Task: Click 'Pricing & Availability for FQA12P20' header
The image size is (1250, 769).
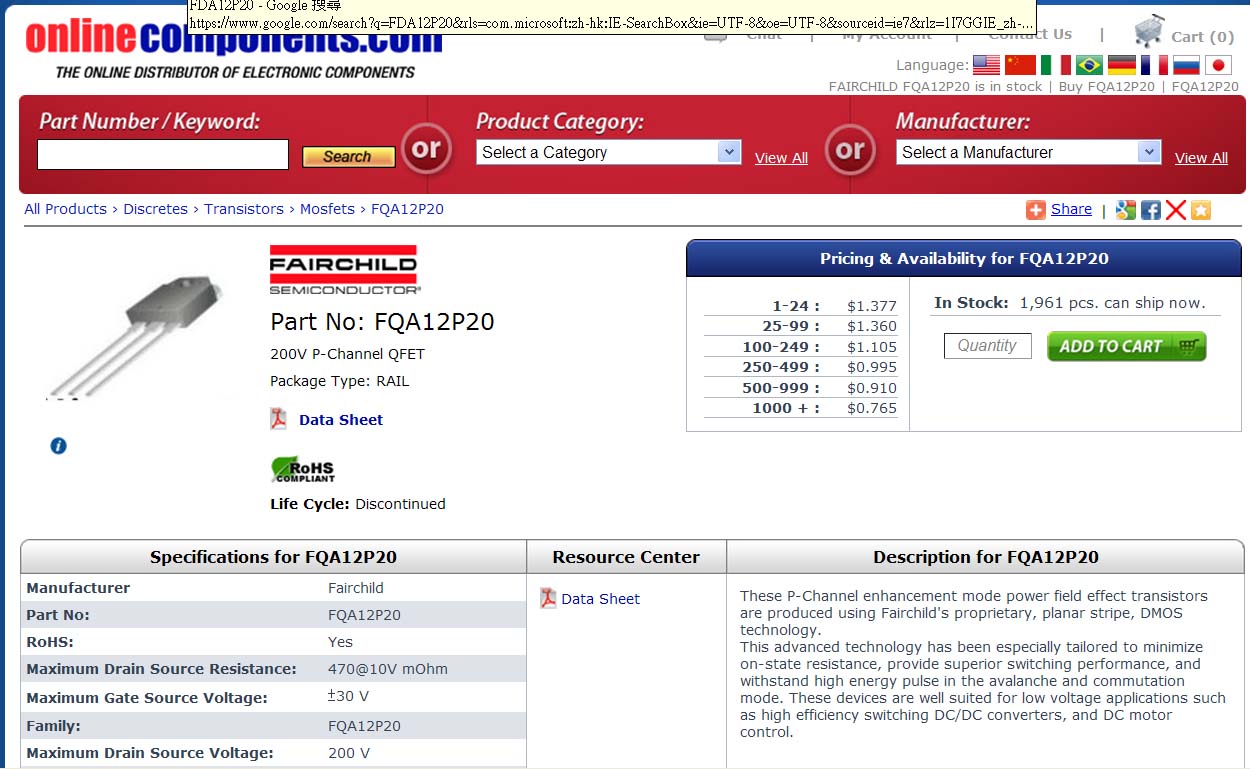Action: pyautogui.click(x=964, y=258)
